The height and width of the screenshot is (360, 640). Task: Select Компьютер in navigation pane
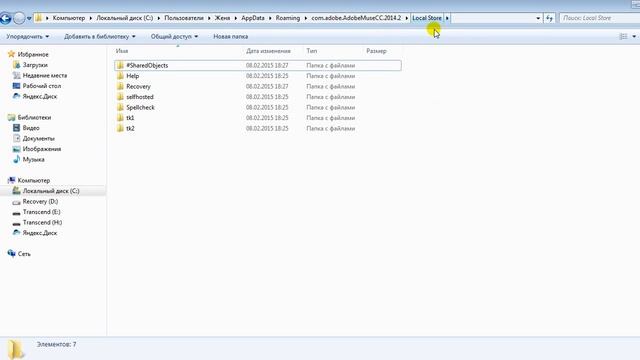34,180
